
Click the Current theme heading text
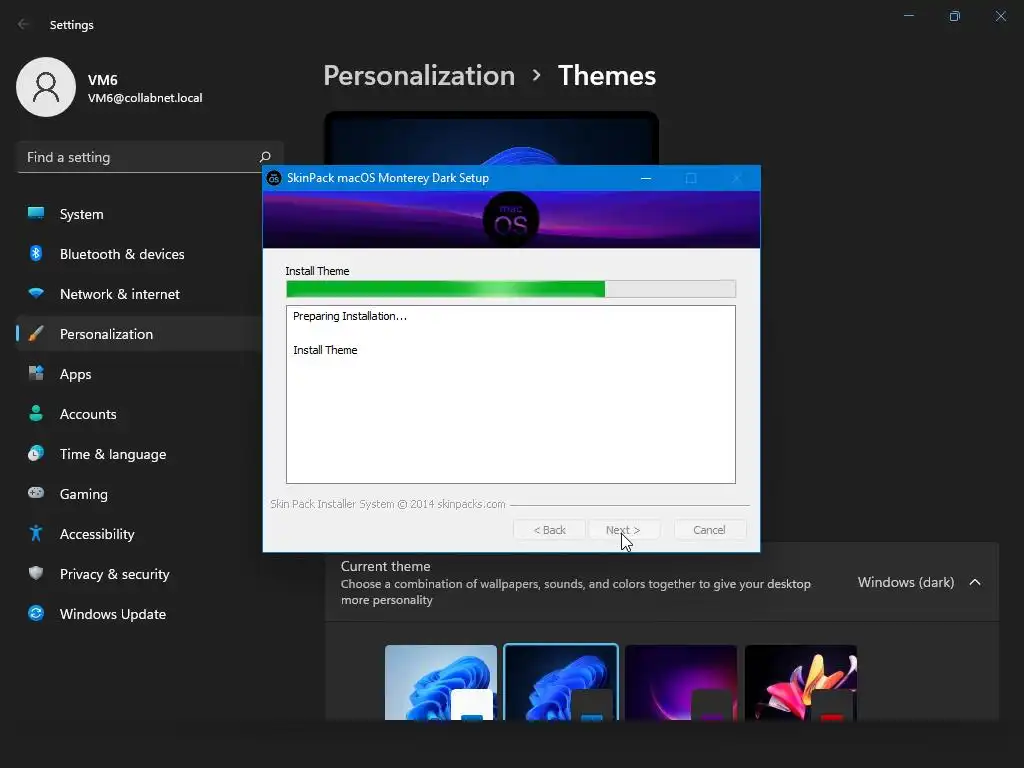(385, 566)
